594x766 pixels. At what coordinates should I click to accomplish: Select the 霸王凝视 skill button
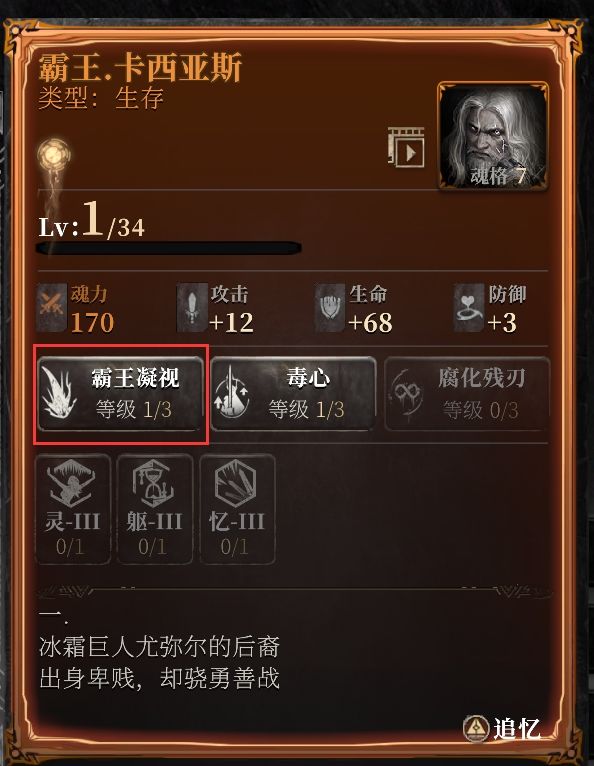121,394
